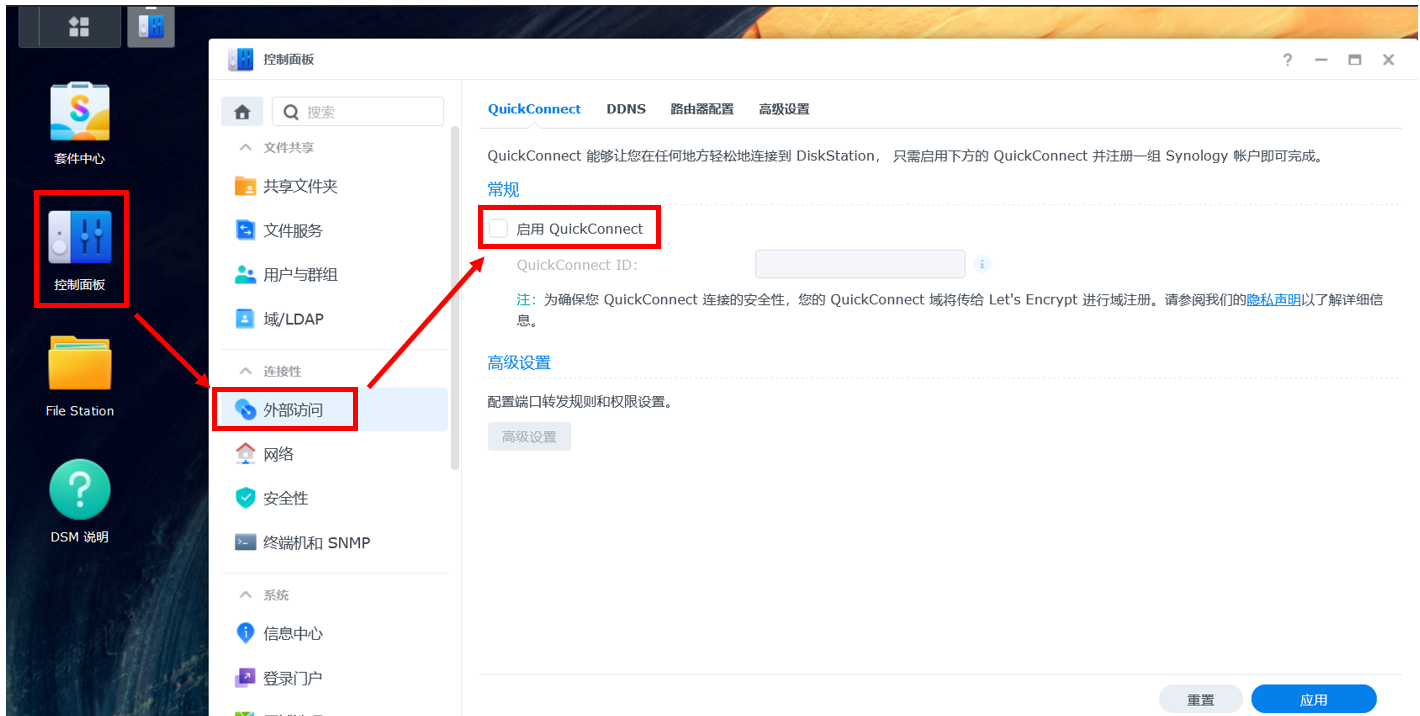1420x716 pixels.
Task: Click the greyed 高级设置 button
Action: [x=529, y=436]
